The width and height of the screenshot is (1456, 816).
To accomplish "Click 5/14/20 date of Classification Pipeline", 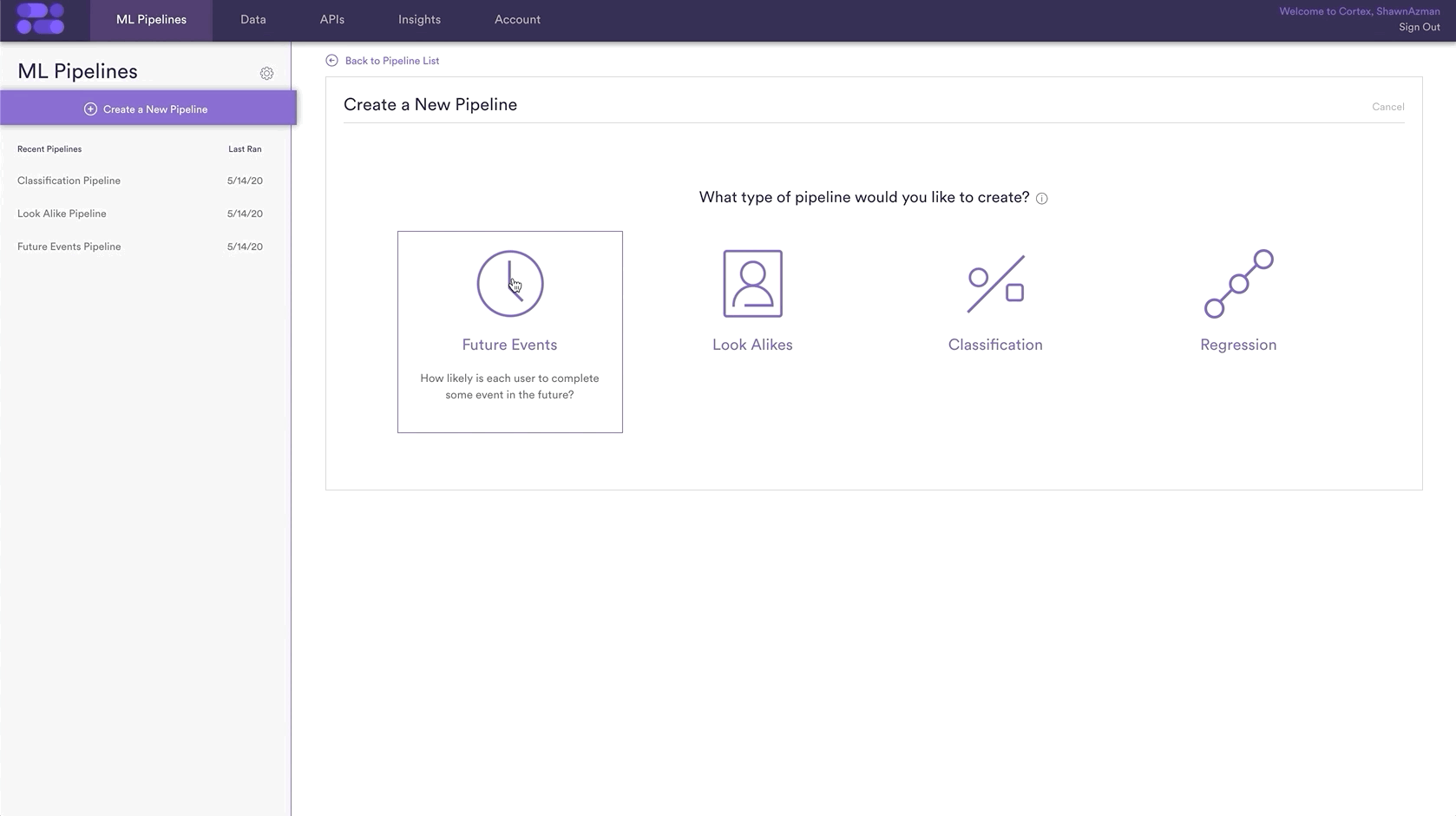I will (245, 181).
